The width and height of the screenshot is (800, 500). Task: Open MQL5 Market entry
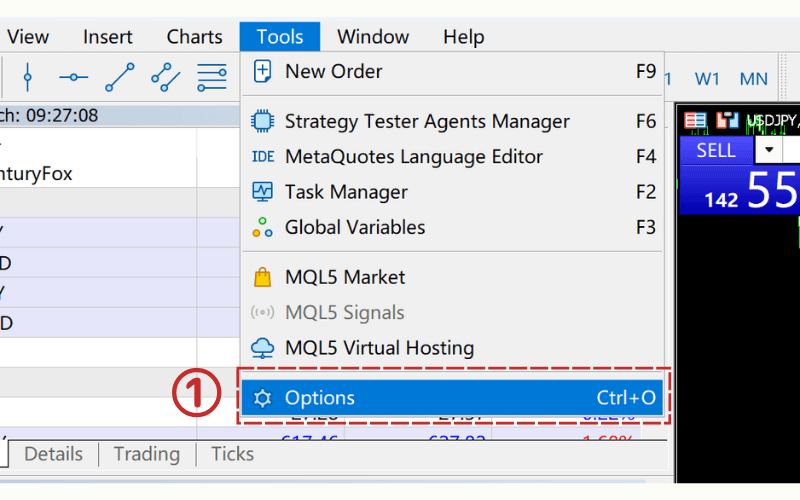453,278
